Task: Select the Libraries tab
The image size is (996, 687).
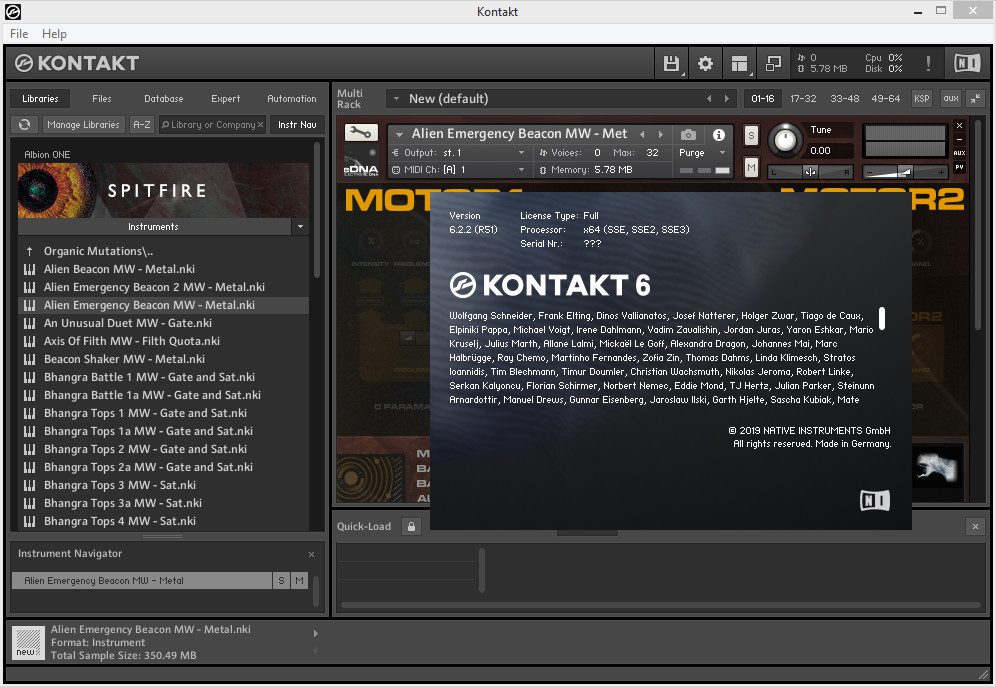Action: (x=40, y=98)
